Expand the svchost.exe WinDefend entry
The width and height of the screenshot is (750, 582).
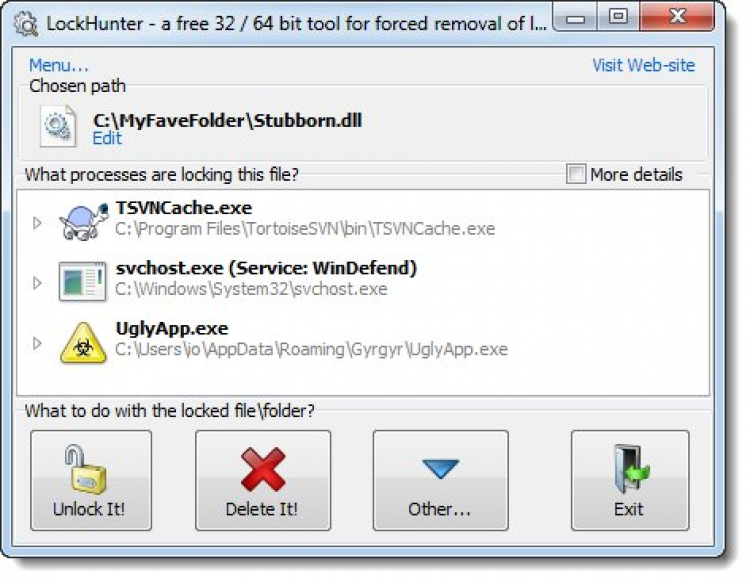(37, 283)
